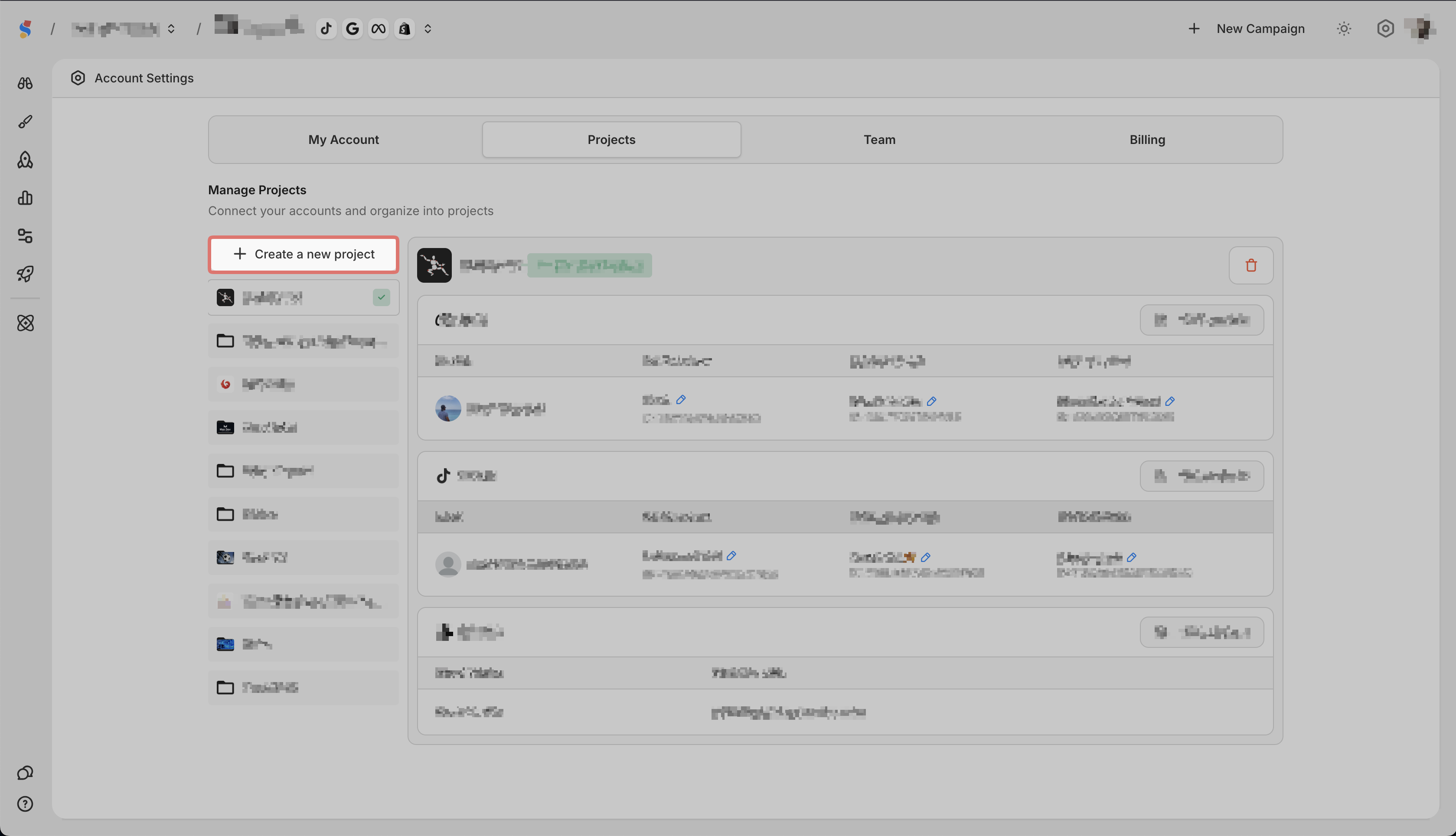
Task: Expand the workspace switcher chevron in breadcrumb
Action: pos(171,29)
